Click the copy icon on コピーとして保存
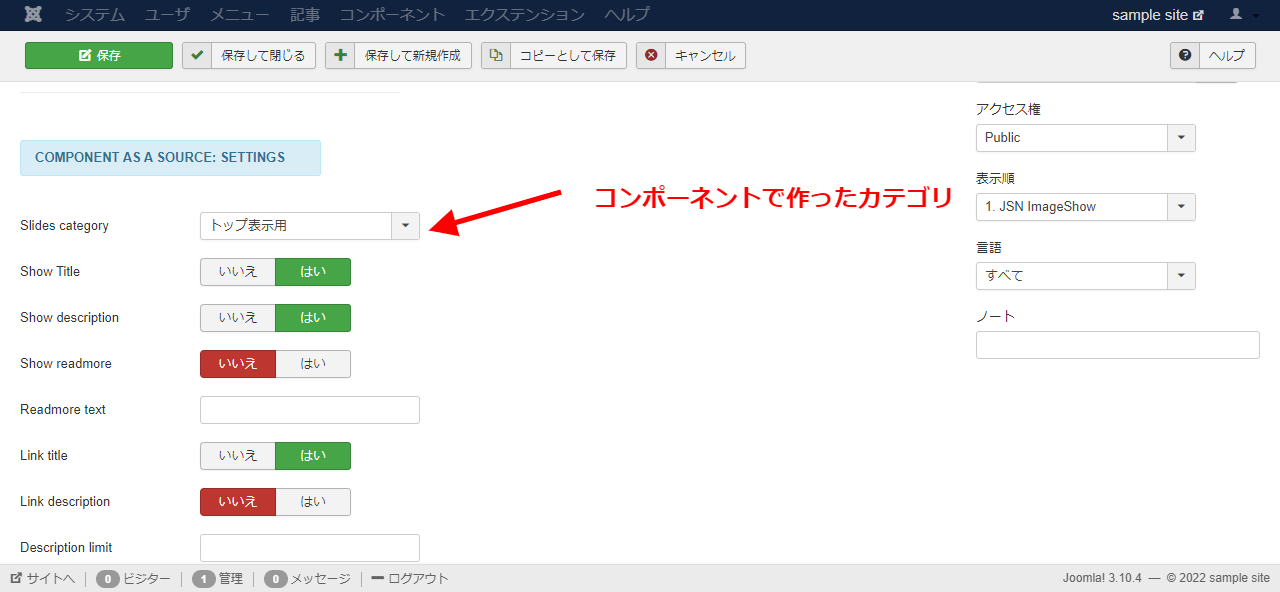This screenshot has height=592, width=1280. [x=496, y=56]
